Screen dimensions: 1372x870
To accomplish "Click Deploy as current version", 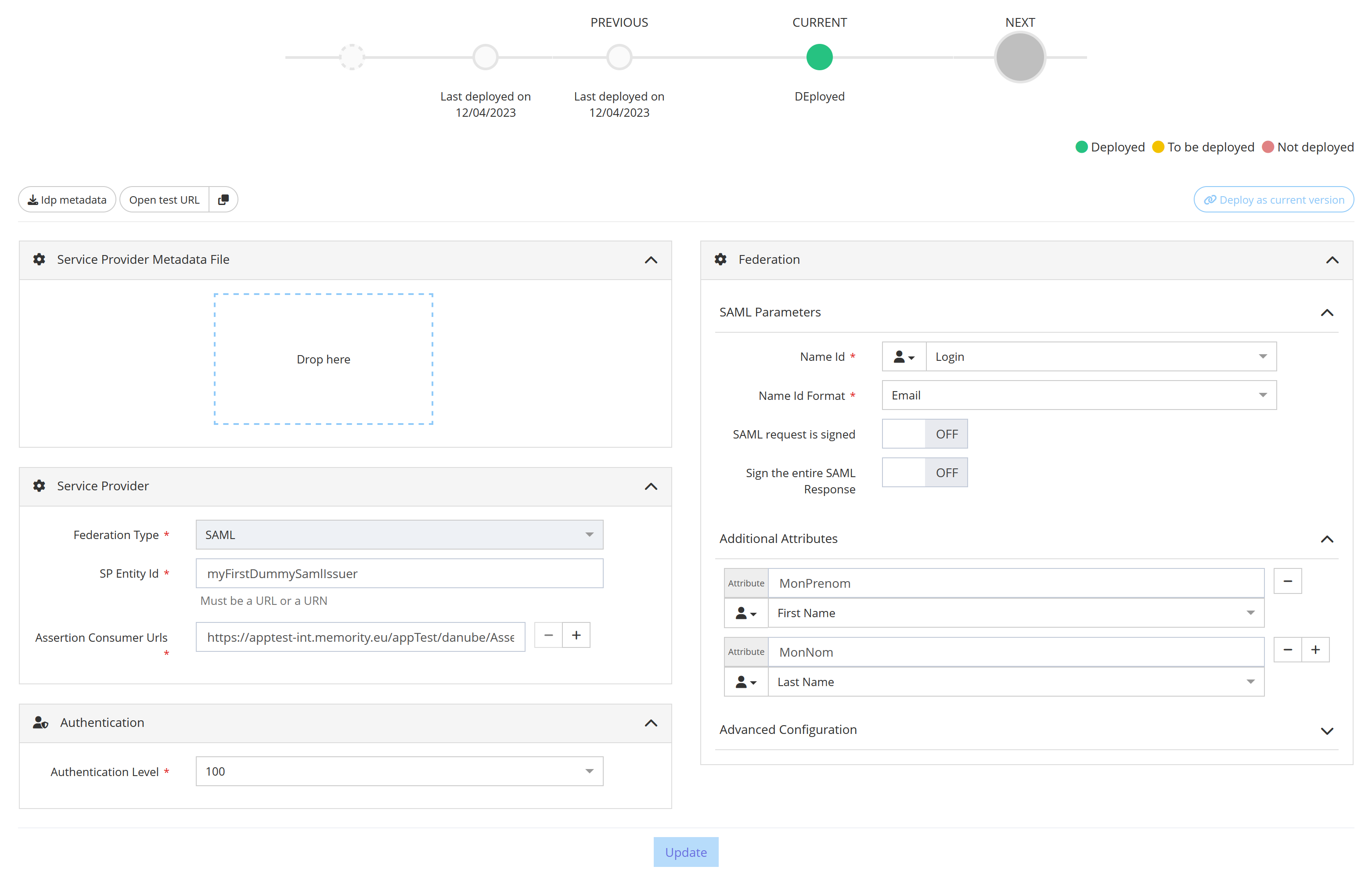I will 1273,199.
